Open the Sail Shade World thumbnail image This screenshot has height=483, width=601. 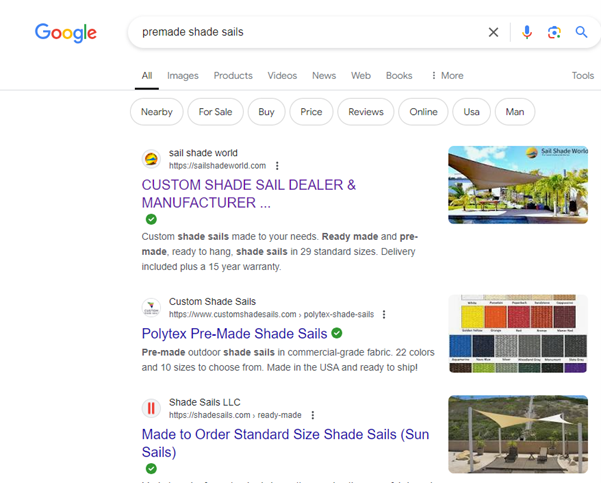(x=518, y=185)
